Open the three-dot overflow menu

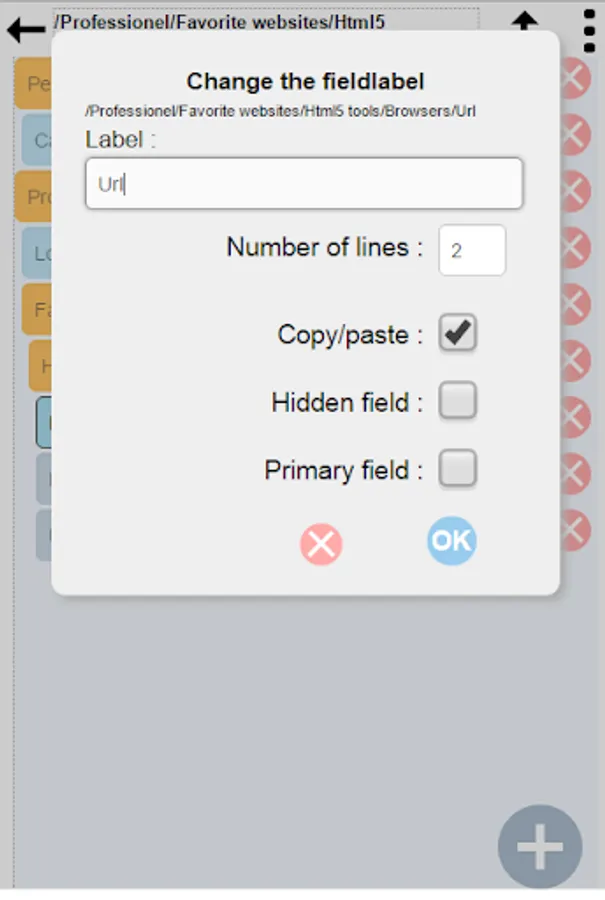589,30
